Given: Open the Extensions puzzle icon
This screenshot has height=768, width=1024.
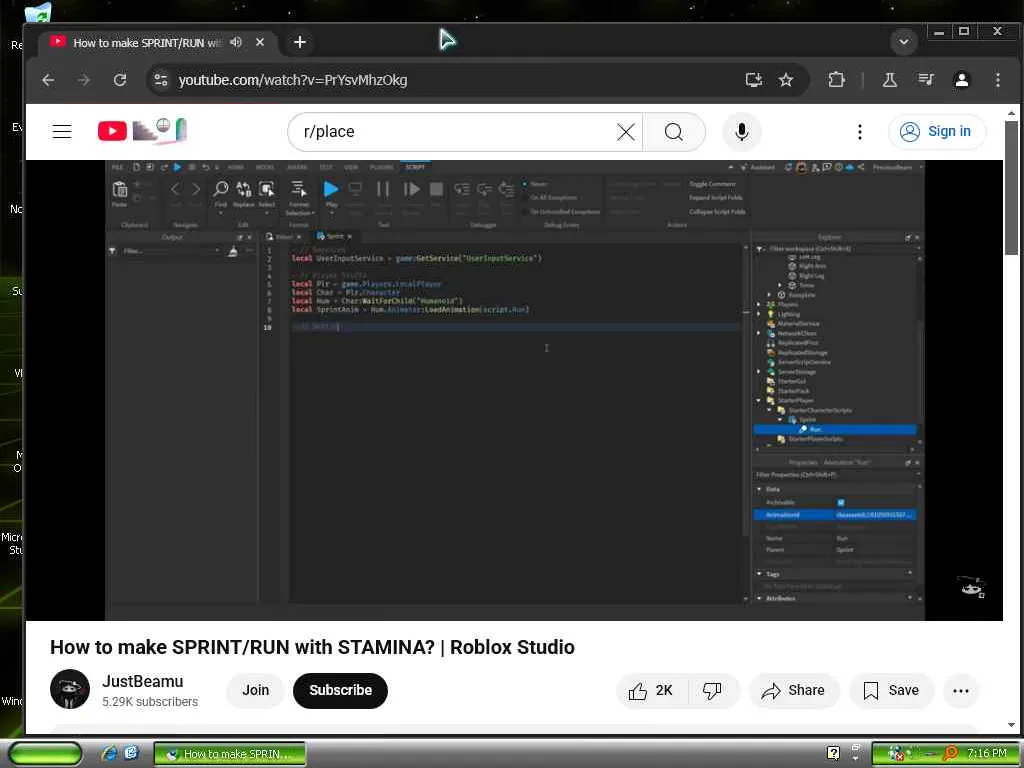Looking at the screenshot, I should point(836,80).
